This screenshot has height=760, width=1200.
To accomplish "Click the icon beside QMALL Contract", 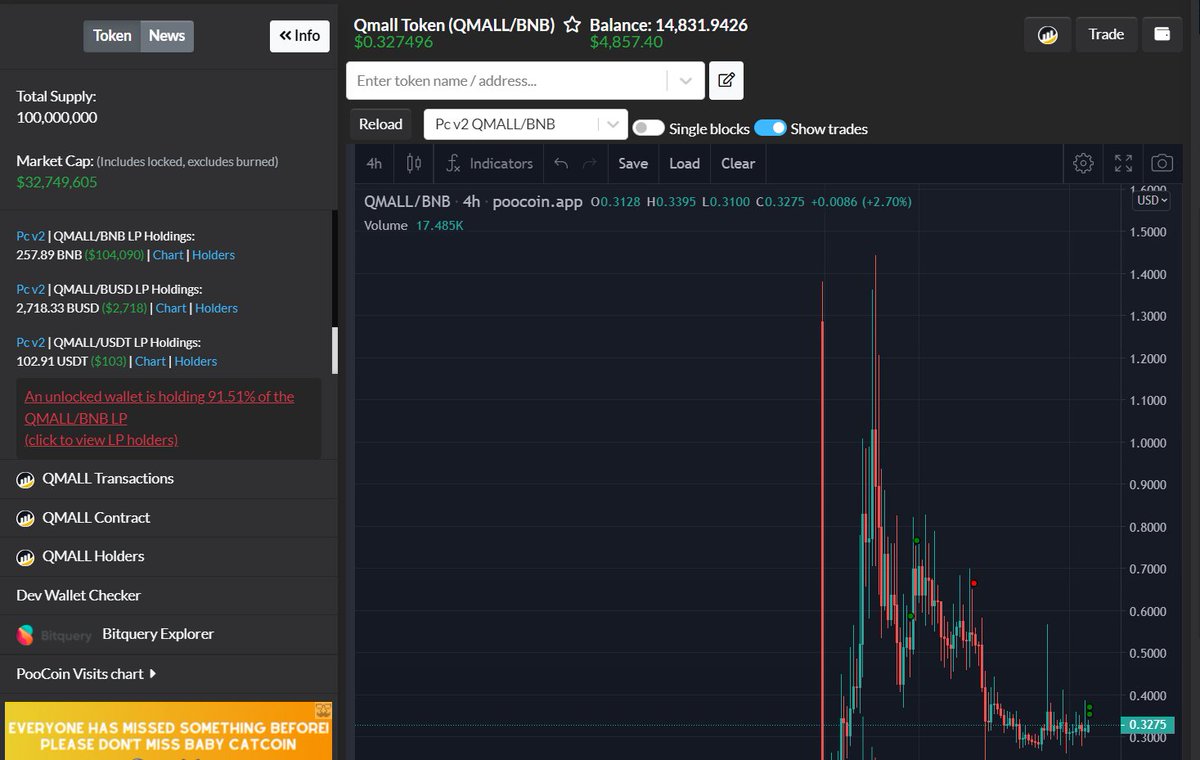I will click(x=26, y=518).
